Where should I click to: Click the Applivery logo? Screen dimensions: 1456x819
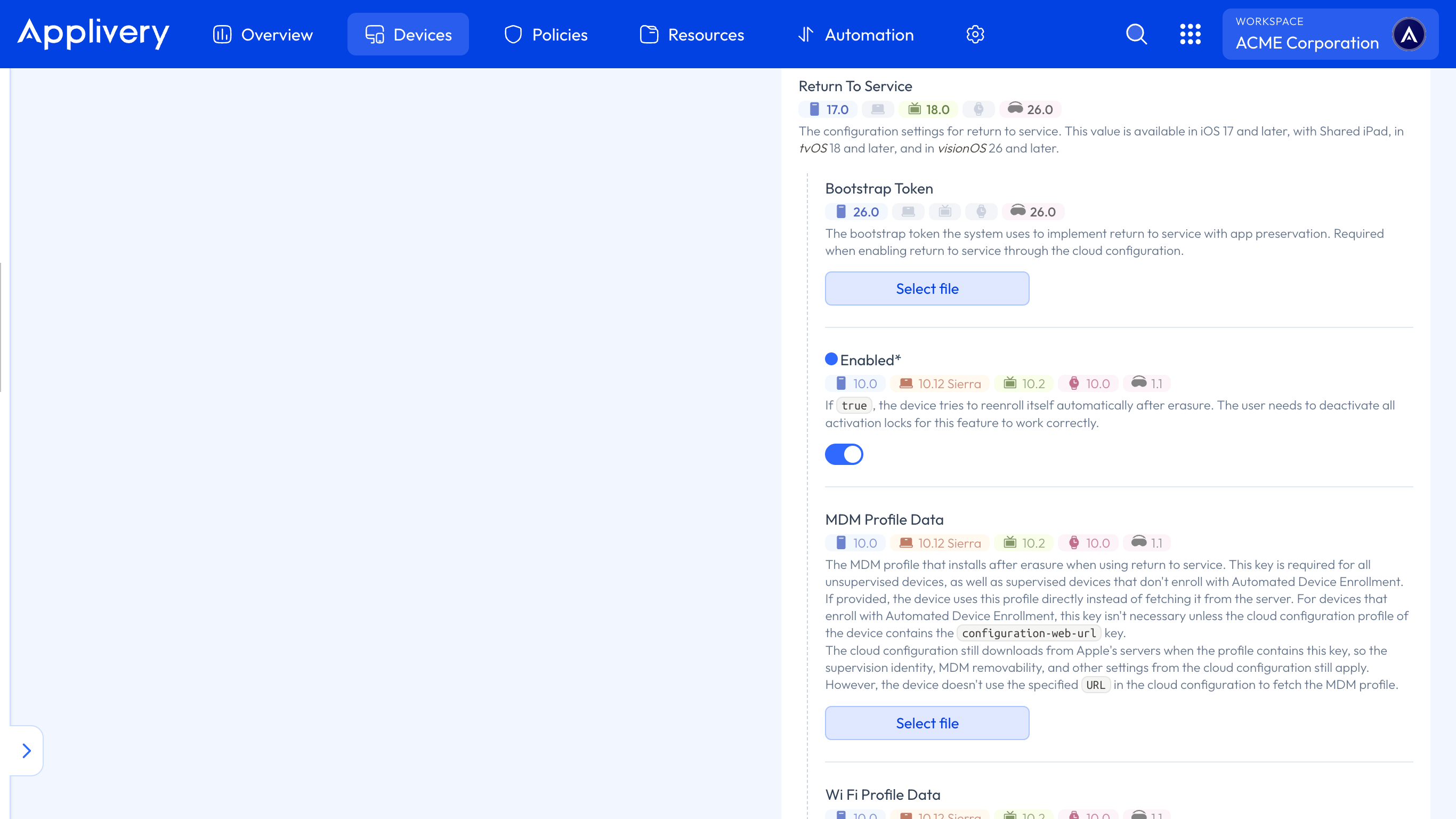[x=93, y=34]
